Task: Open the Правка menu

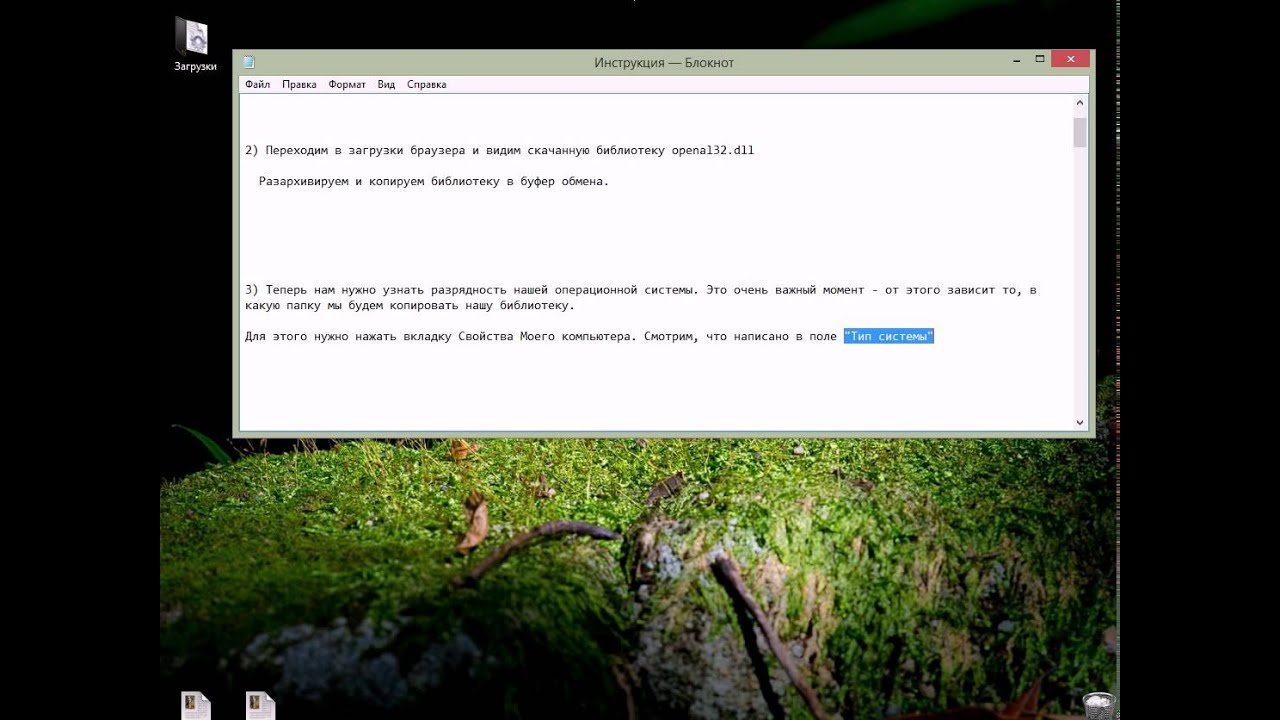Action: pyautogui.click(x=299, y=85)
